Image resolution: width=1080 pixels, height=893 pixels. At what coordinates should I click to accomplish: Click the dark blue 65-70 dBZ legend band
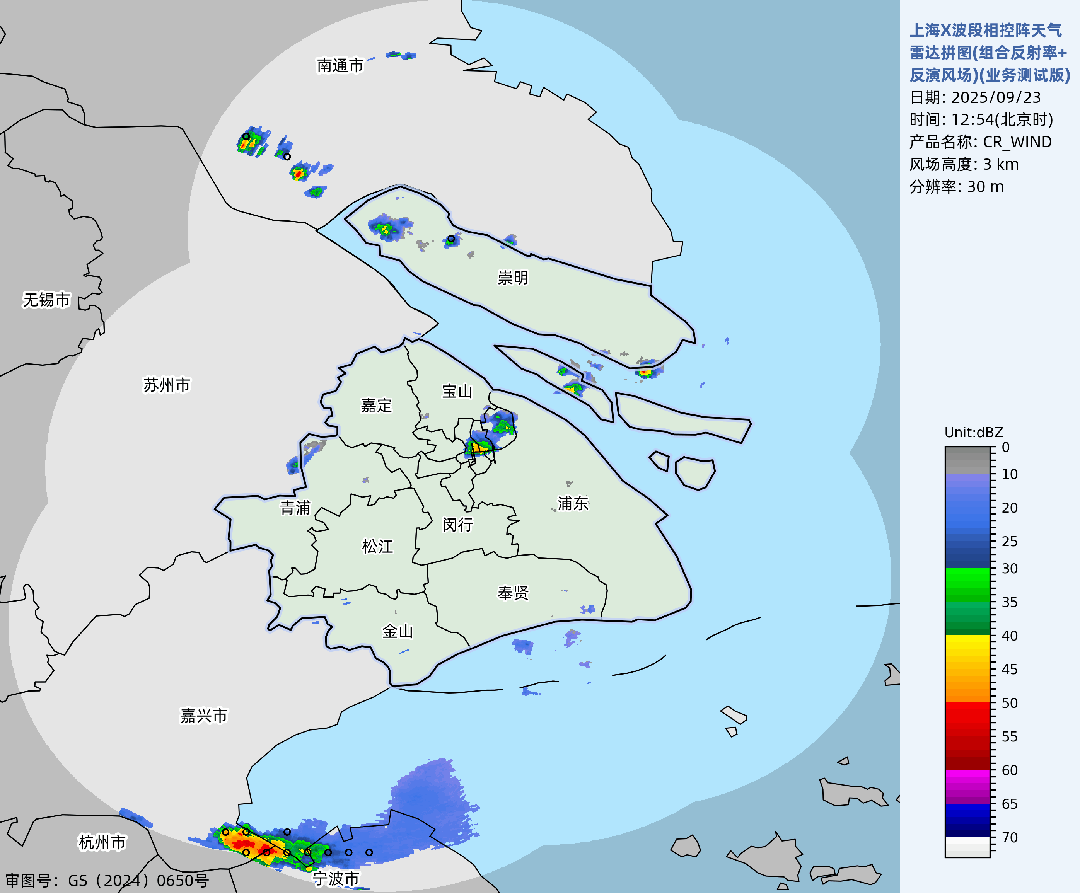[x=968, y=820]
